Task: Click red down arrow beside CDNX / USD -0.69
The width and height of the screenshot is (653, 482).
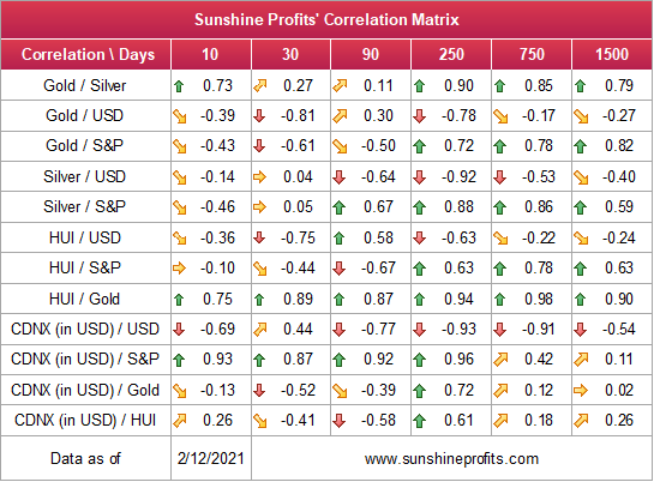Action: pos(179,330)
